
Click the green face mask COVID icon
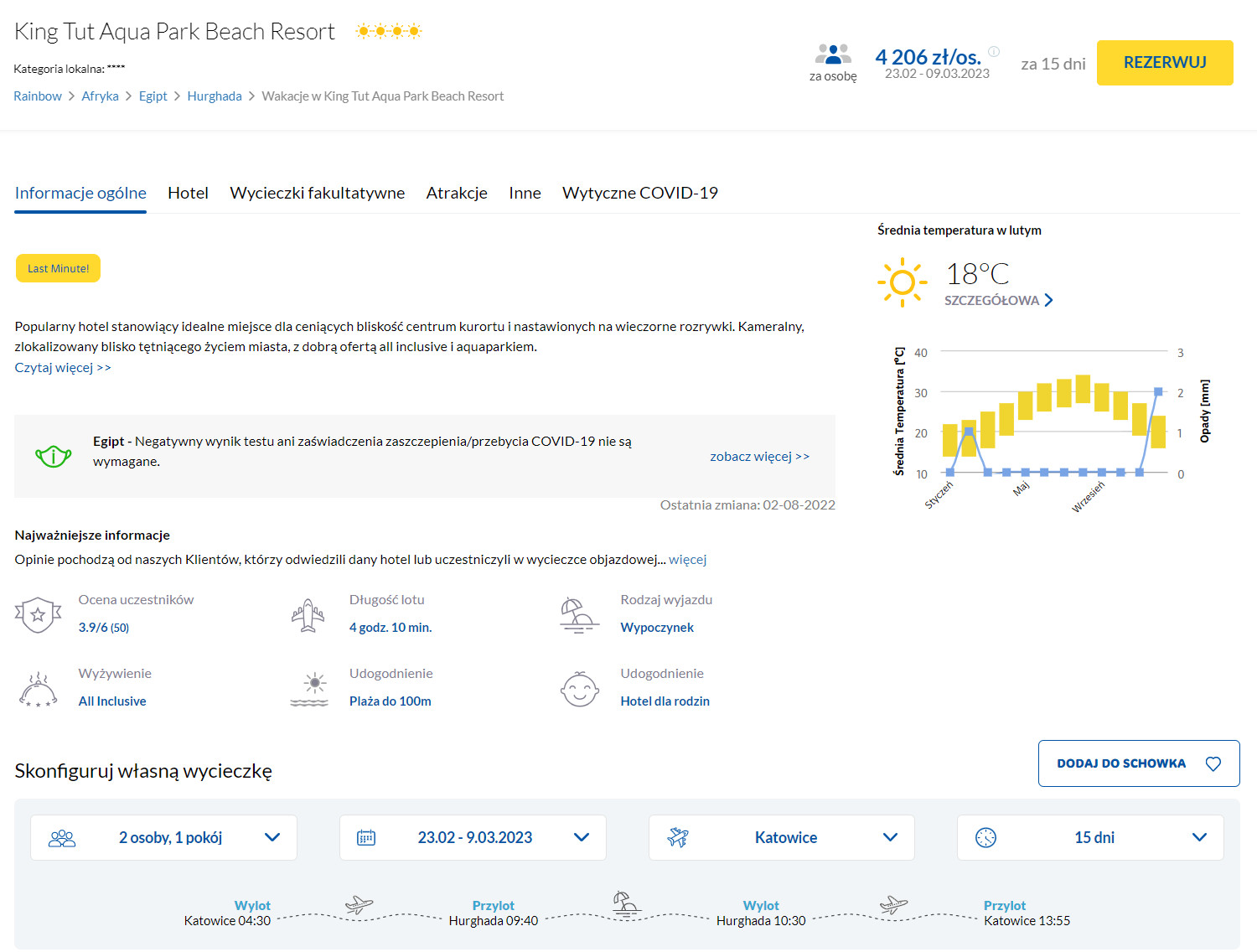click(x=53, y=456)
